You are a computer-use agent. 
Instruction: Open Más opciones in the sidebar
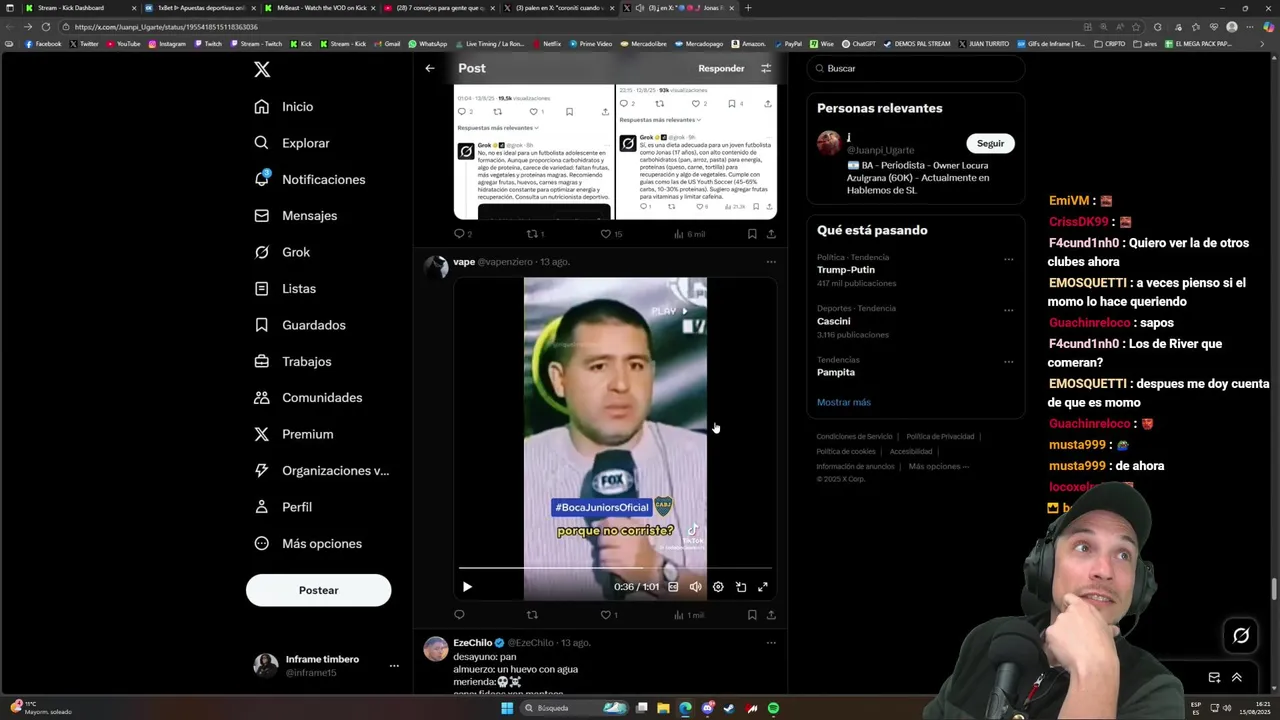[x=308, y=544]
